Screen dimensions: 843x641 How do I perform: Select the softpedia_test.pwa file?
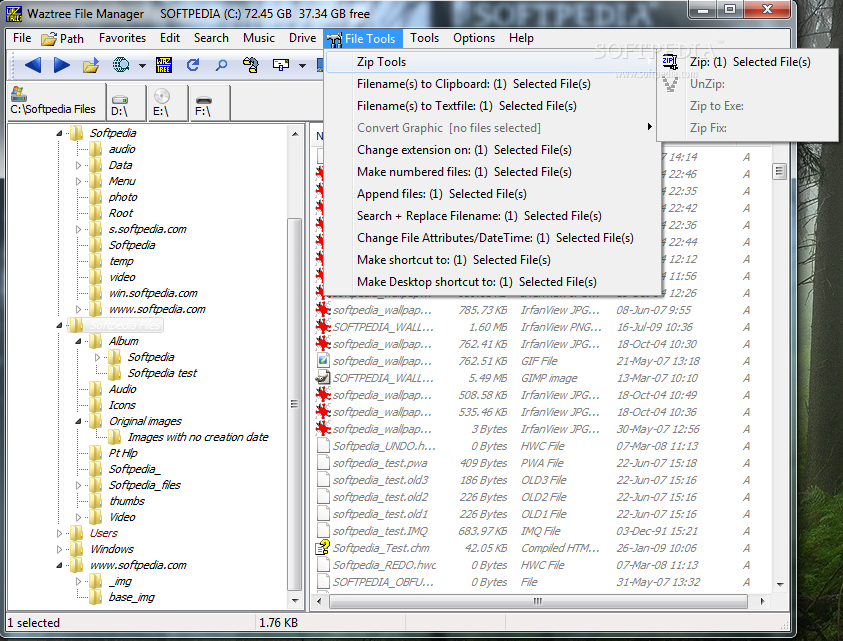(381, 463)
